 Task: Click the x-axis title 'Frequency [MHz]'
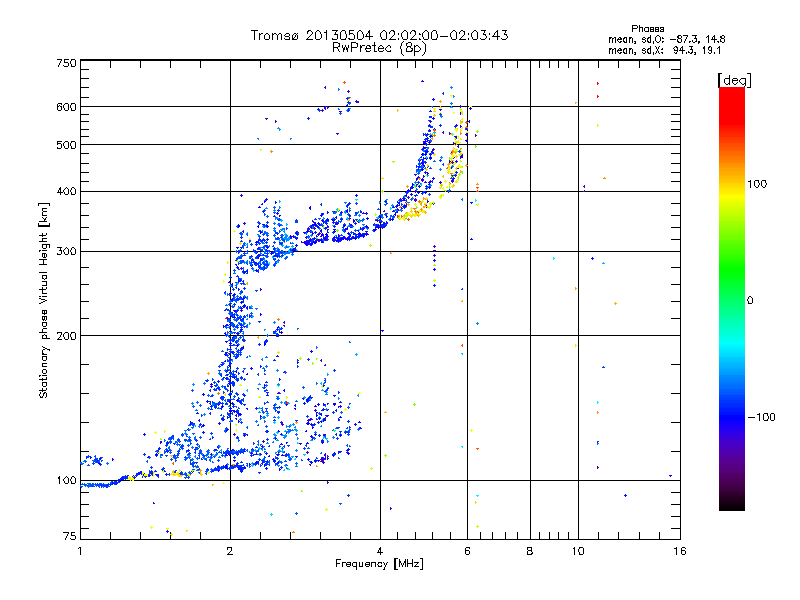[379, 564]
